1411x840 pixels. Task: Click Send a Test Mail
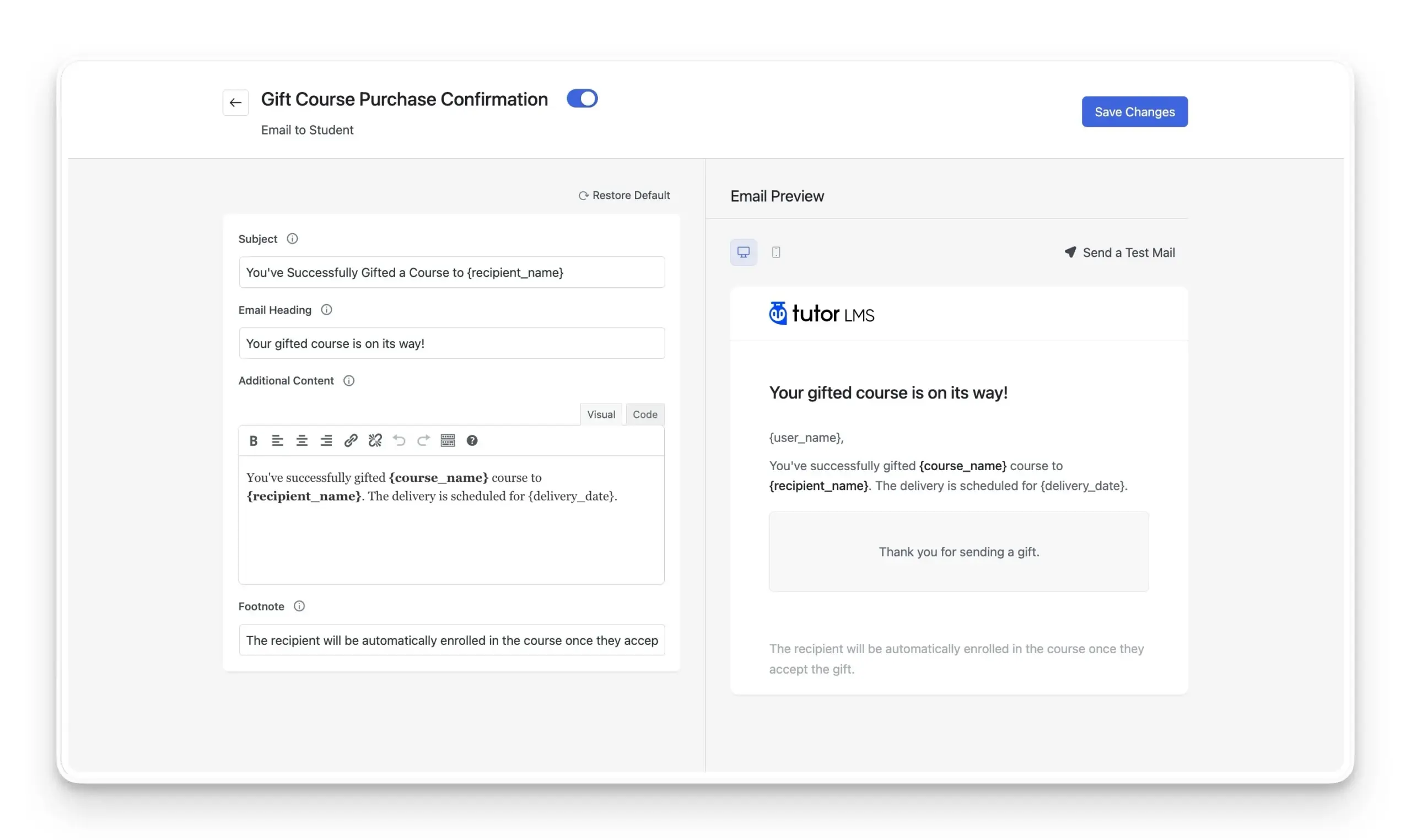(x=1119, y=252)
